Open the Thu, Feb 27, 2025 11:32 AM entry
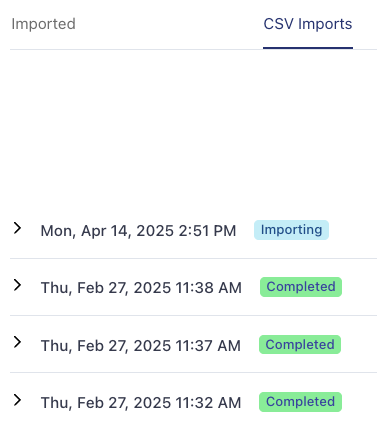The height and width of the screenshot is (429, 377). click(141, 403)
